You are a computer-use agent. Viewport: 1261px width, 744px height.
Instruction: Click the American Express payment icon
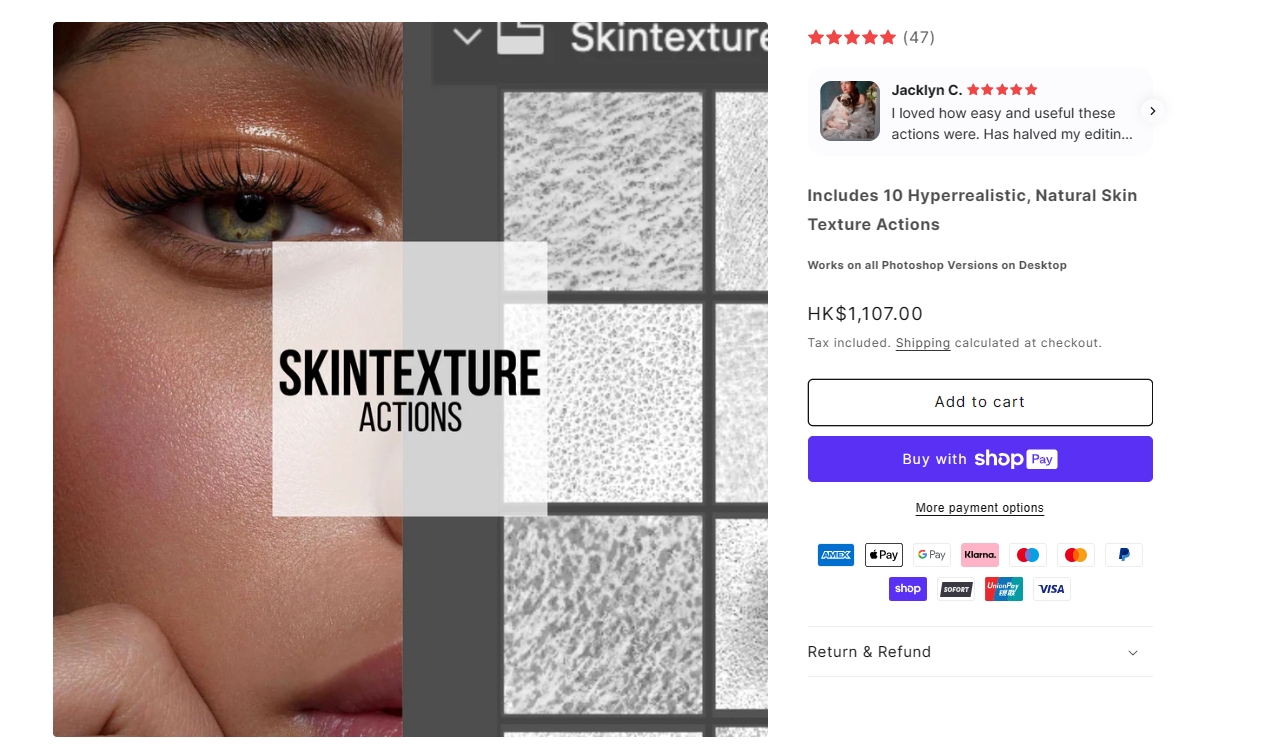click(x=835, y=555)
